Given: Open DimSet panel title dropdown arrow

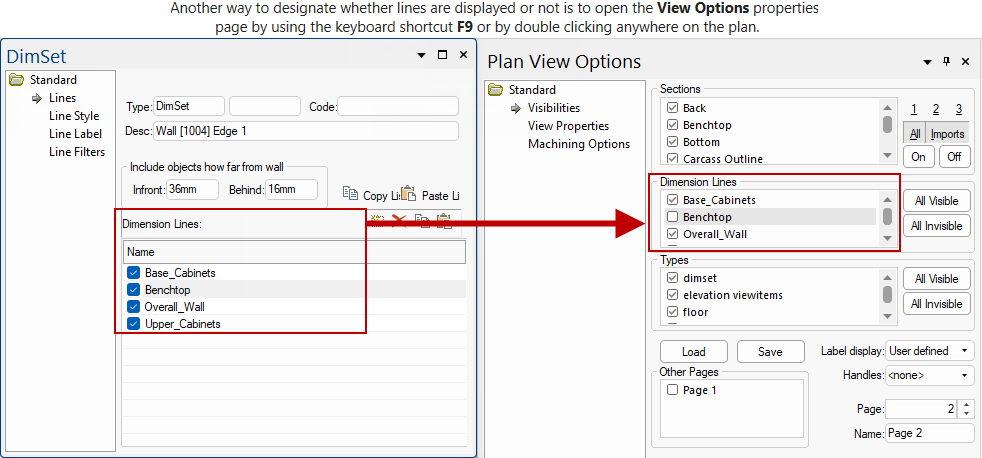Looking at the screenshot, I should pyautogui.click(x=421, y=55).
